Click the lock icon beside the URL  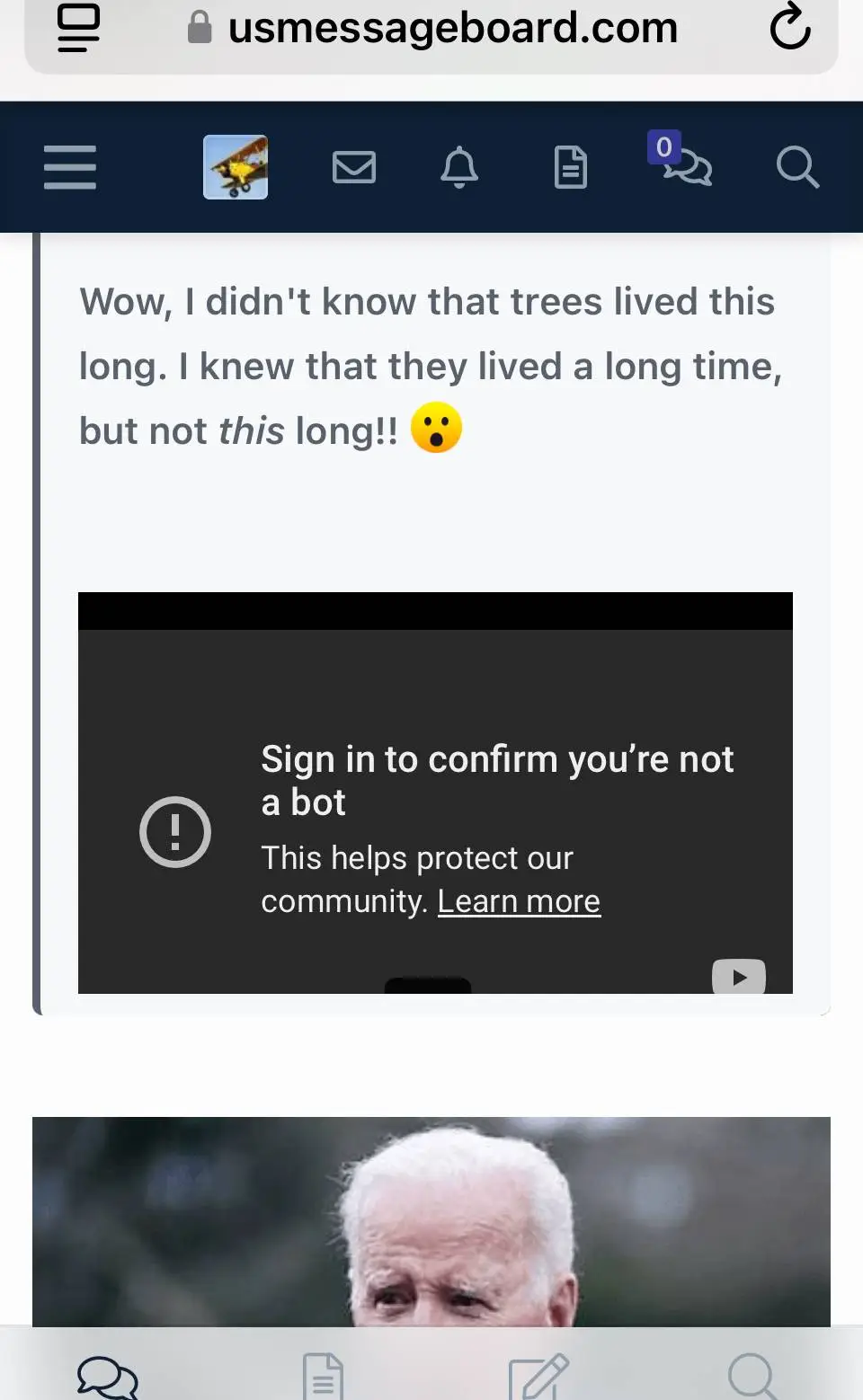(200, 28)
